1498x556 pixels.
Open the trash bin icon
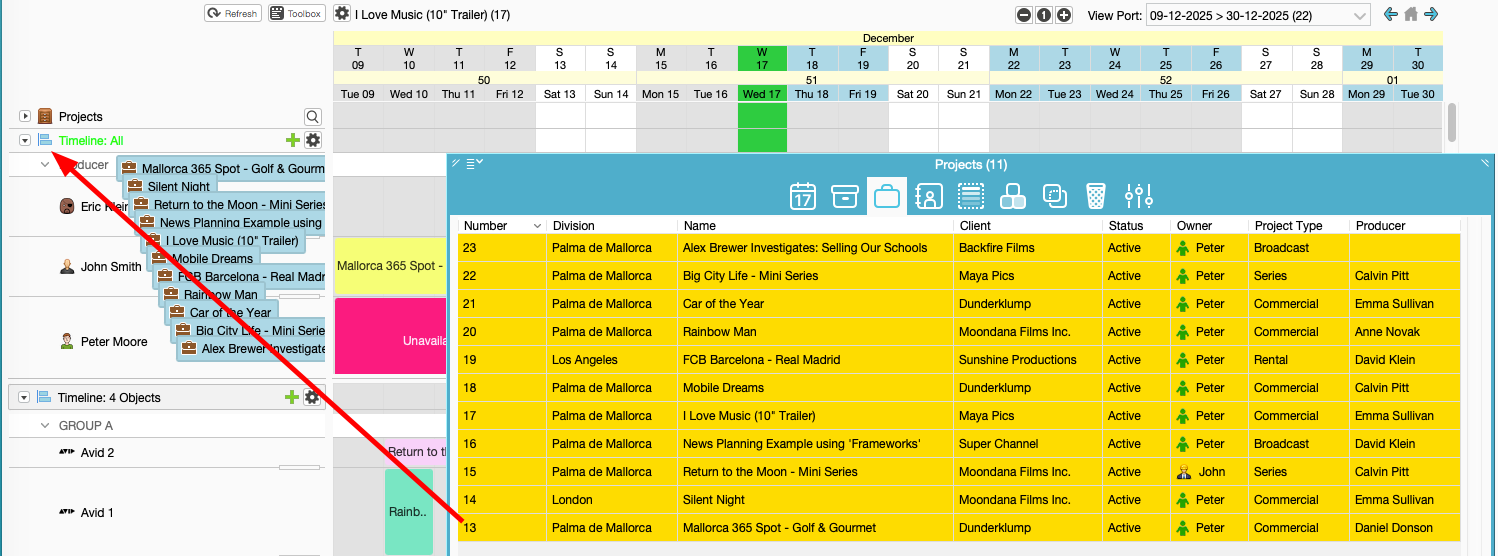1096,196
